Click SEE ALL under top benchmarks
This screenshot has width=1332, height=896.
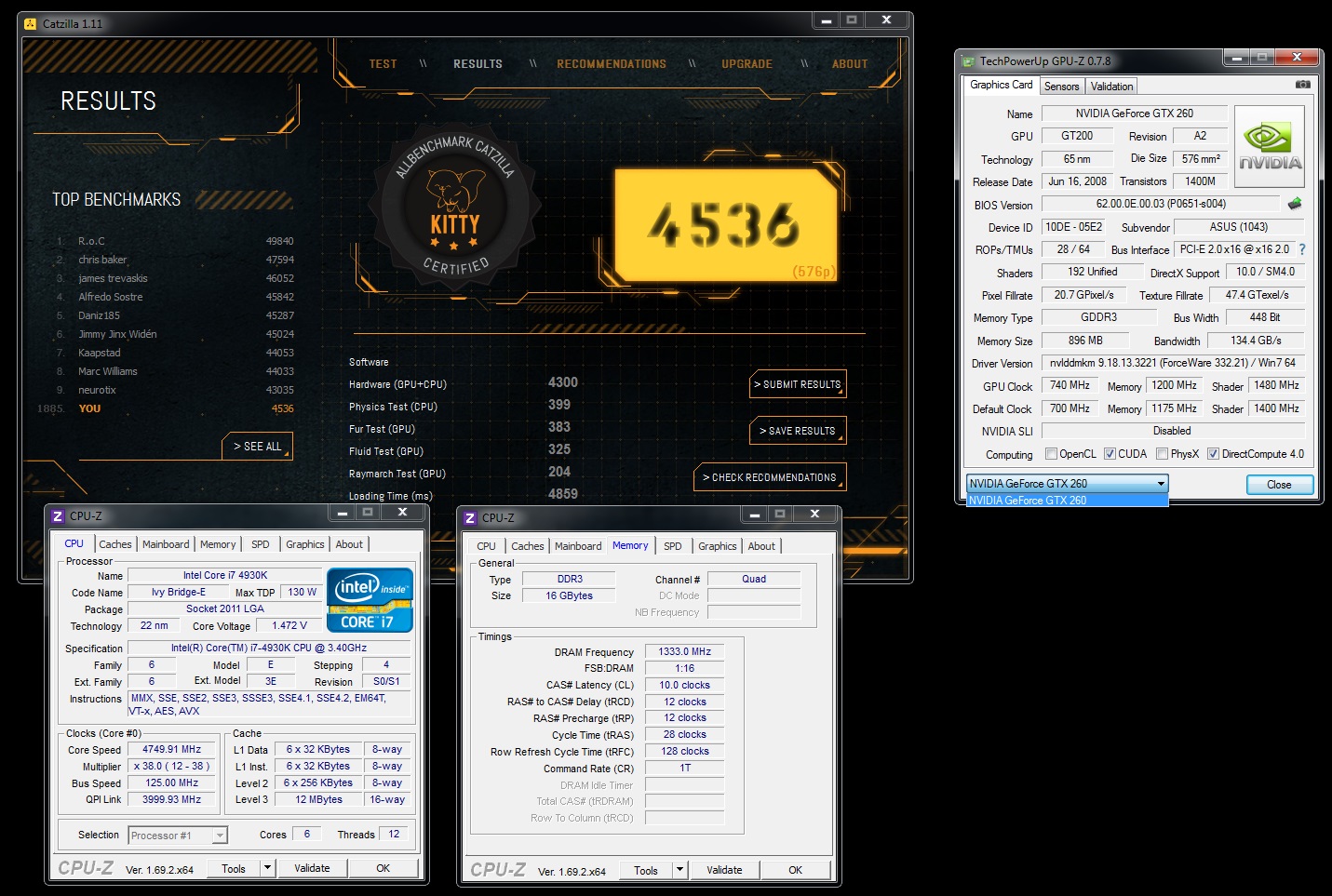[x=258, y=447]
